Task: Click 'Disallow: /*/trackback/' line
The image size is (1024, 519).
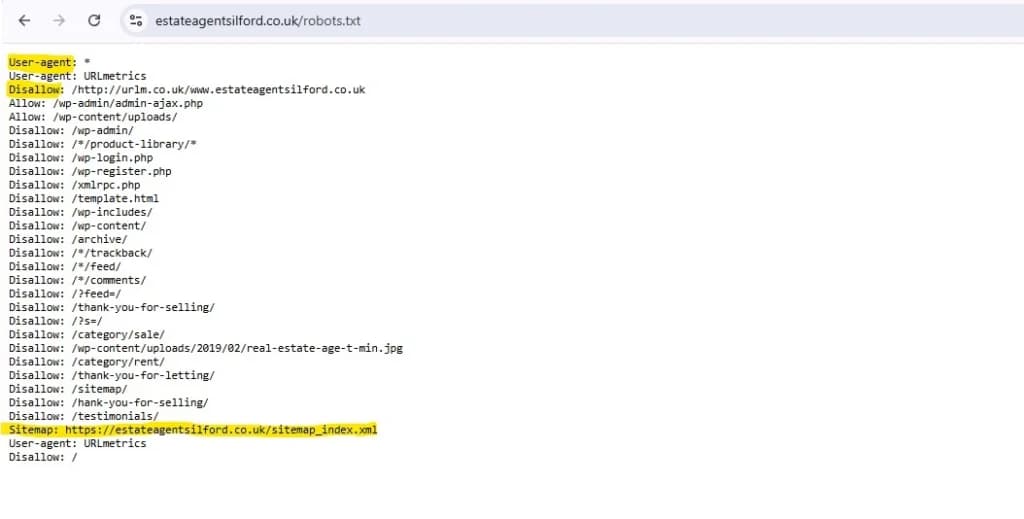Action: 80,253
